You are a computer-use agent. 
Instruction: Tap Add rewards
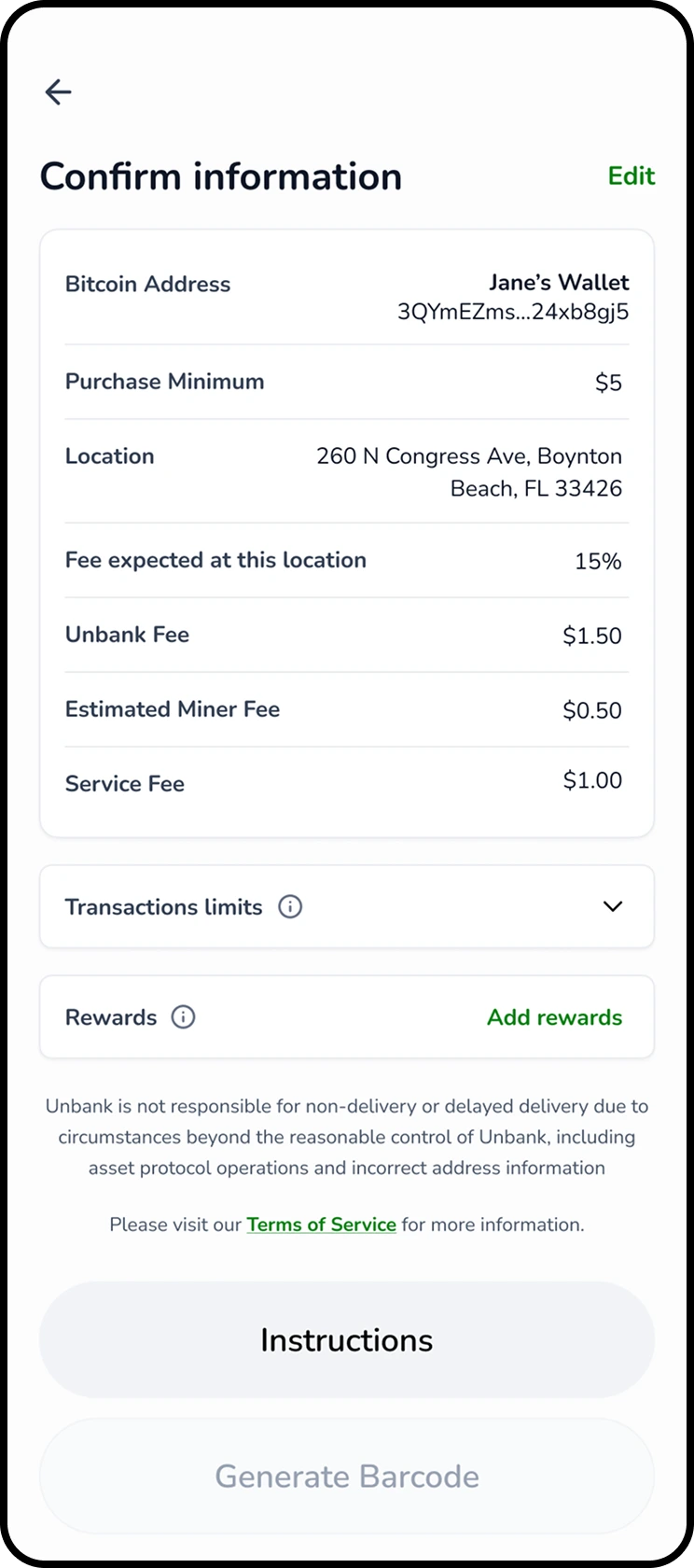pyautogui.click(x=554, y=1017)
